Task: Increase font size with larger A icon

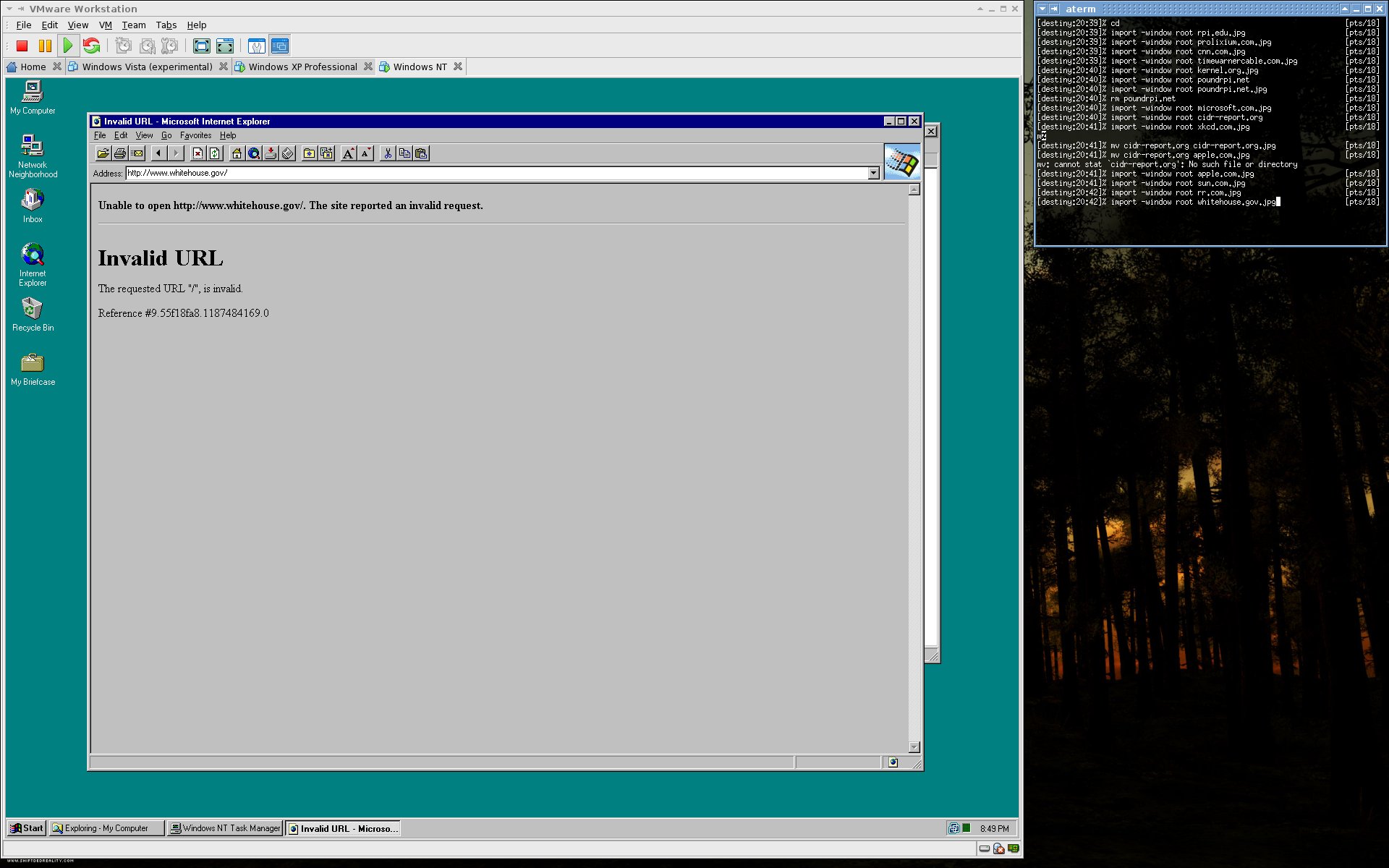Action: click(x=349, y=153)
